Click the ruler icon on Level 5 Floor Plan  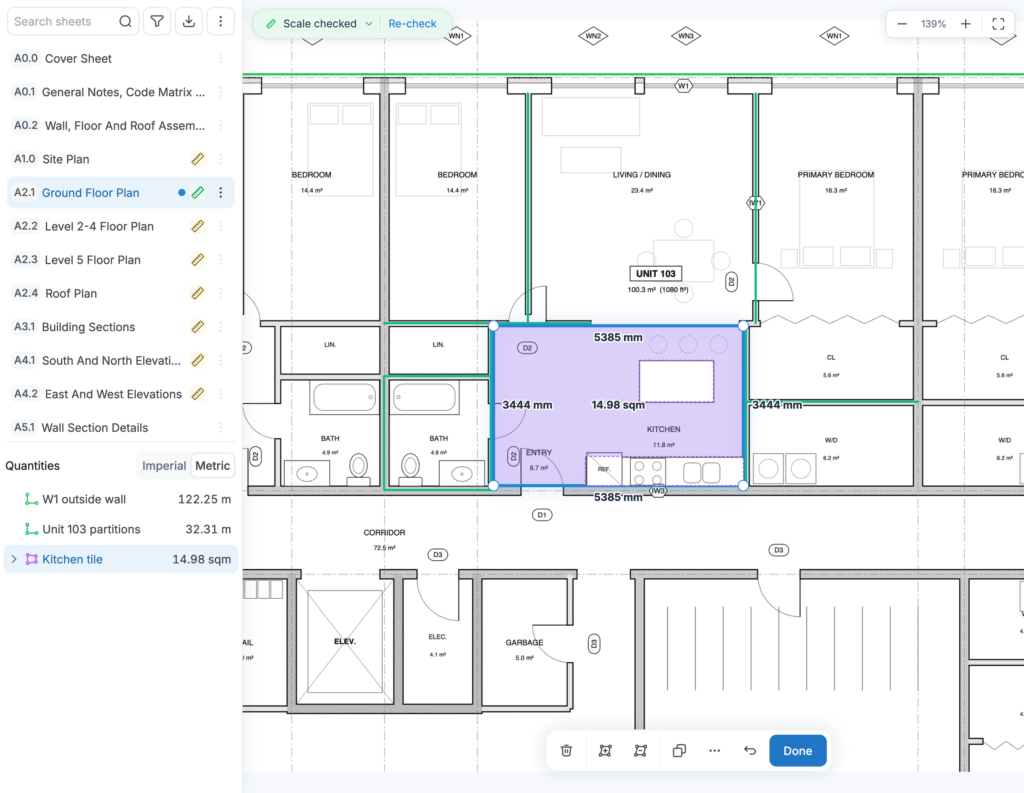tap(197, 259)
